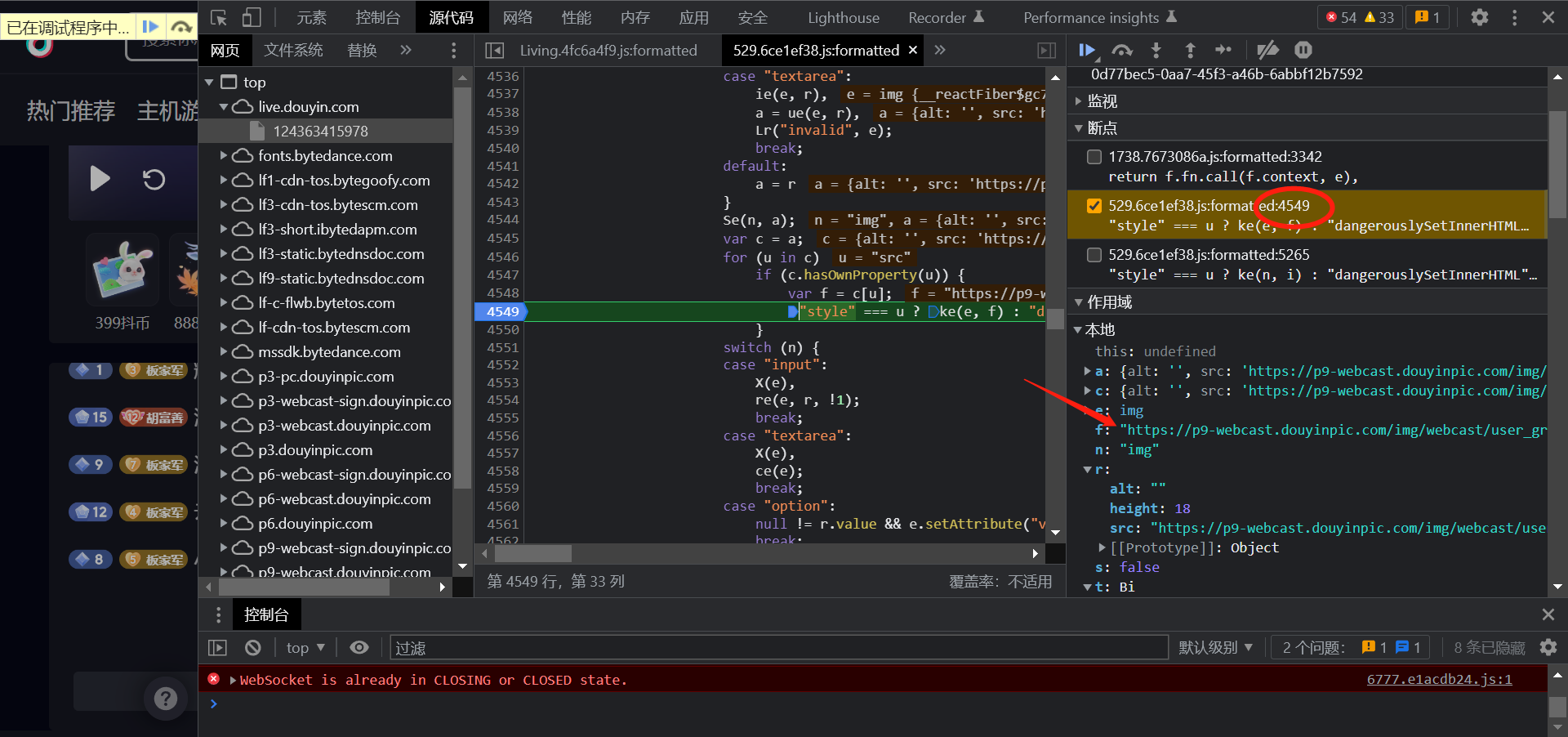Open the 6777.e1acdb24.js:1 source link
Viewport: 1568px width, 737px height.
point(1439,680)
